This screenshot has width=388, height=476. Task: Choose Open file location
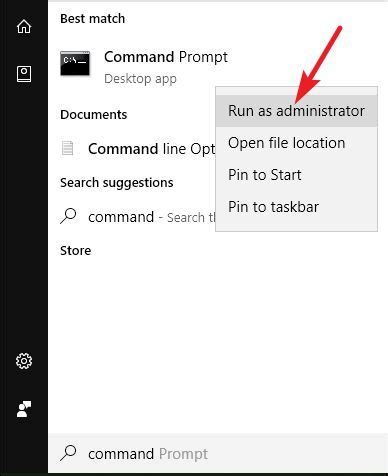click(x=296, y=143)
